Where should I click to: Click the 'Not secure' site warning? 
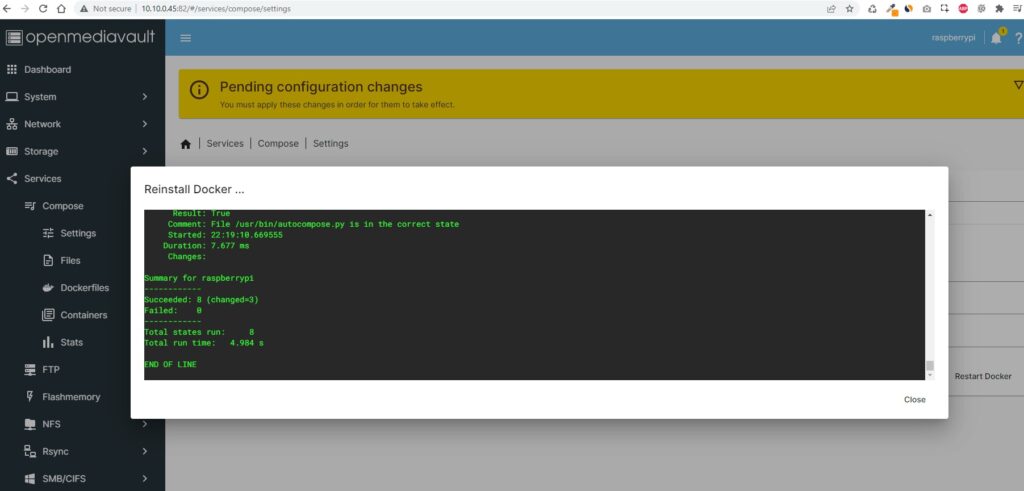click(106, 9)
